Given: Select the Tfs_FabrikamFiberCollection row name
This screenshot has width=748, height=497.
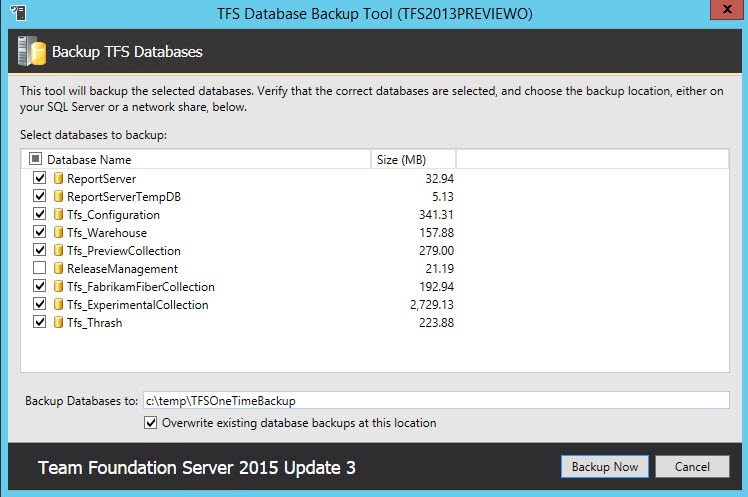Looking at the screenshot, I should point(141,287).
